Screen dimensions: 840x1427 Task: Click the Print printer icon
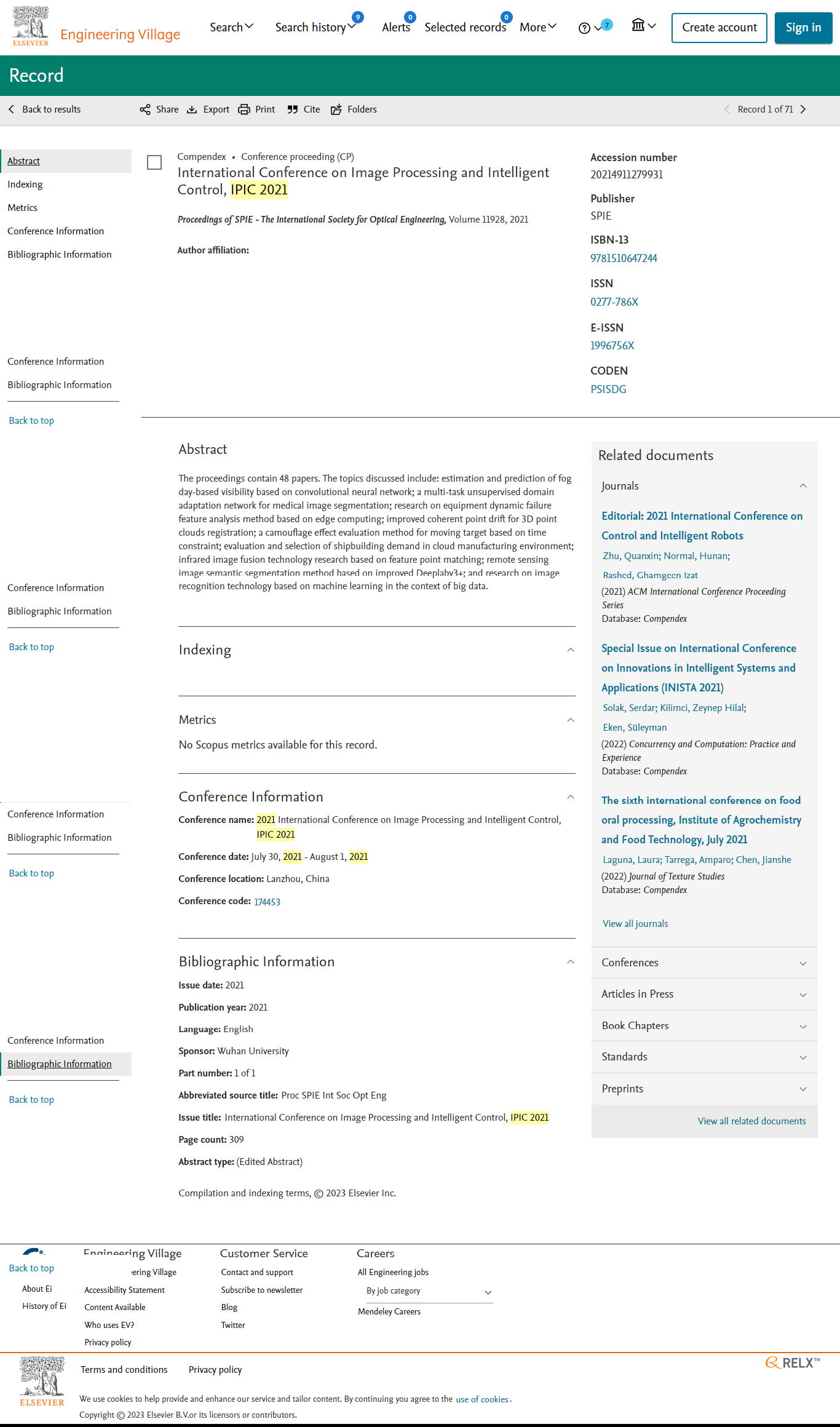(244, 109)
